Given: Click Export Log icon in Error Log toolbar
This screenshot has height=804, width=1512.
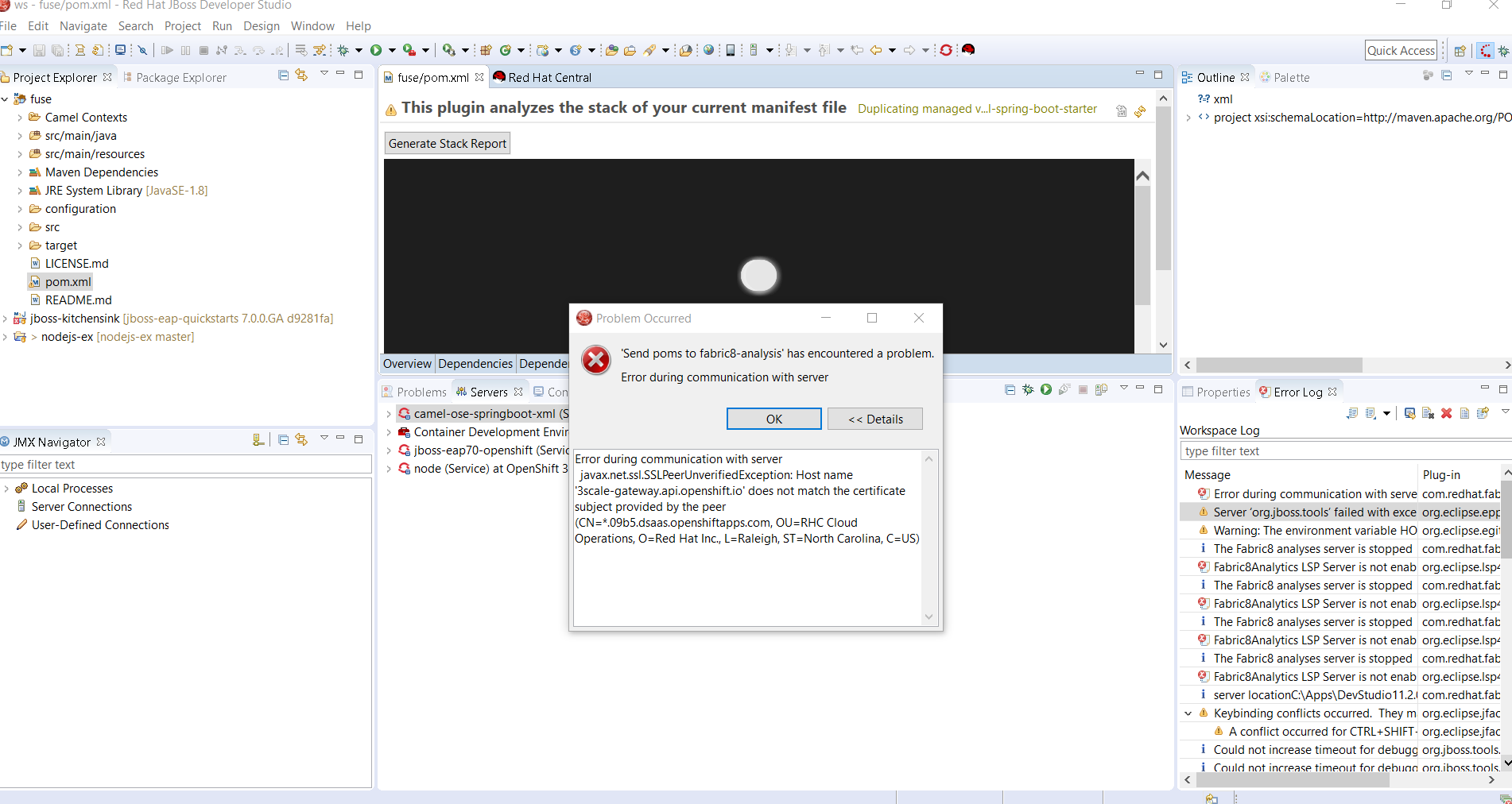Looking at the screenshot, I should [1352, 413].
